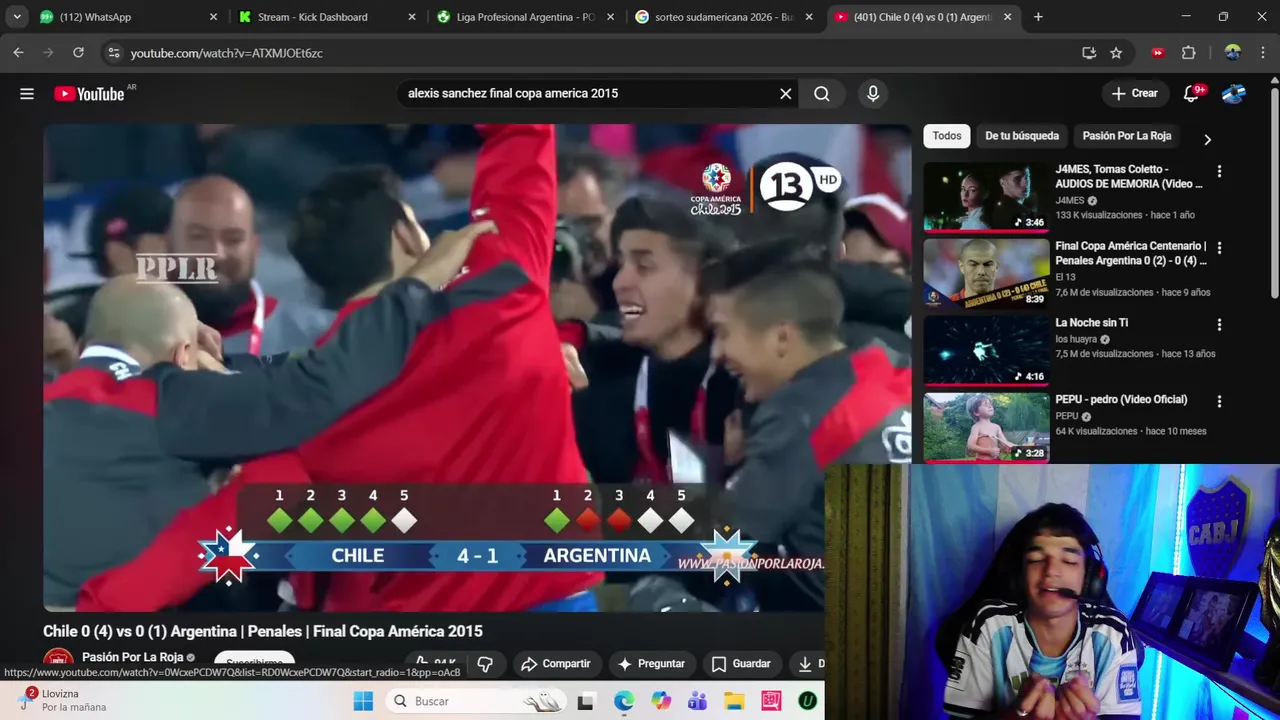Open the Windows Start menu
This screenshot has width=1280, height=720.
tap(363, 701)
